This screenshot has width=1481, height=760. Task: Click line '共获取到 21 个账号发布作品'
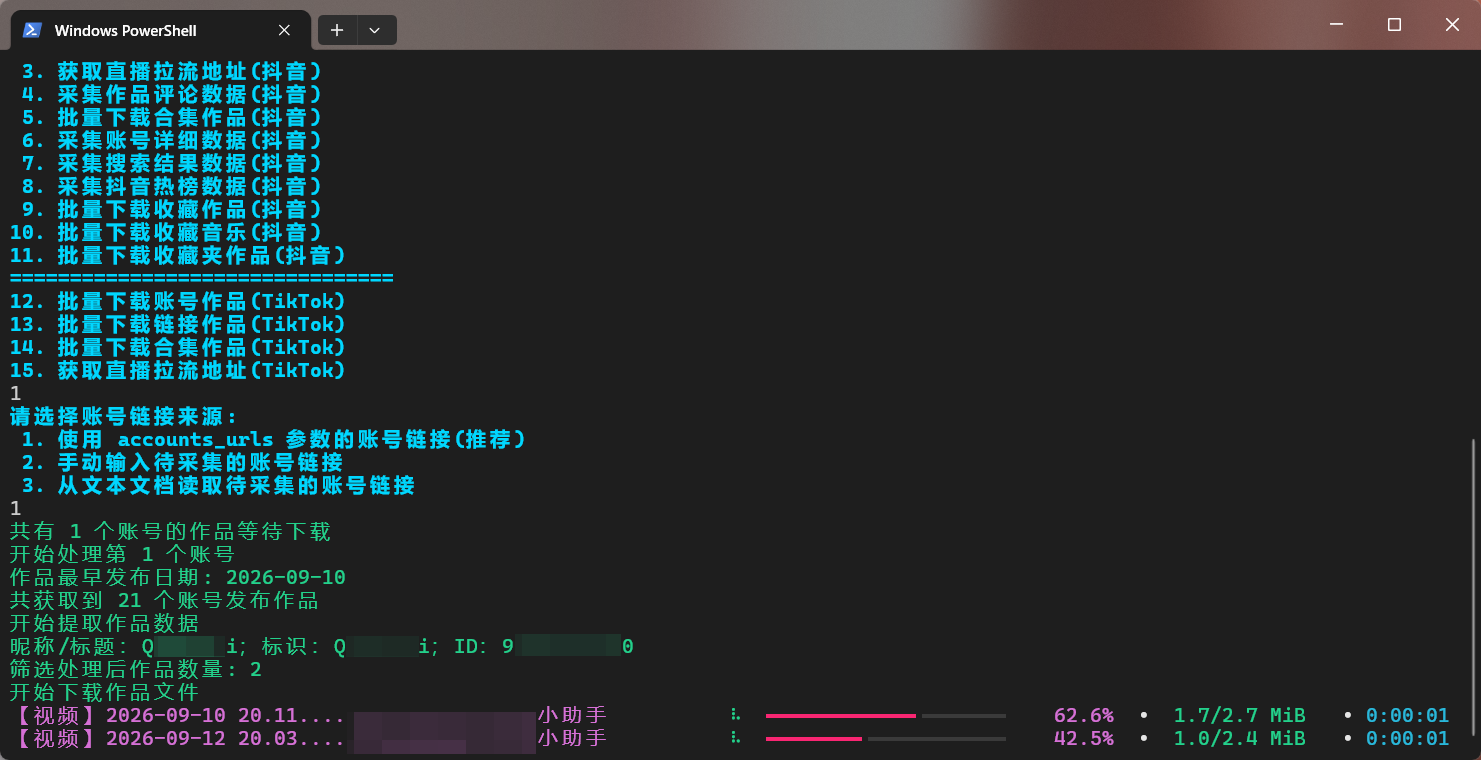tap(164, 600)
